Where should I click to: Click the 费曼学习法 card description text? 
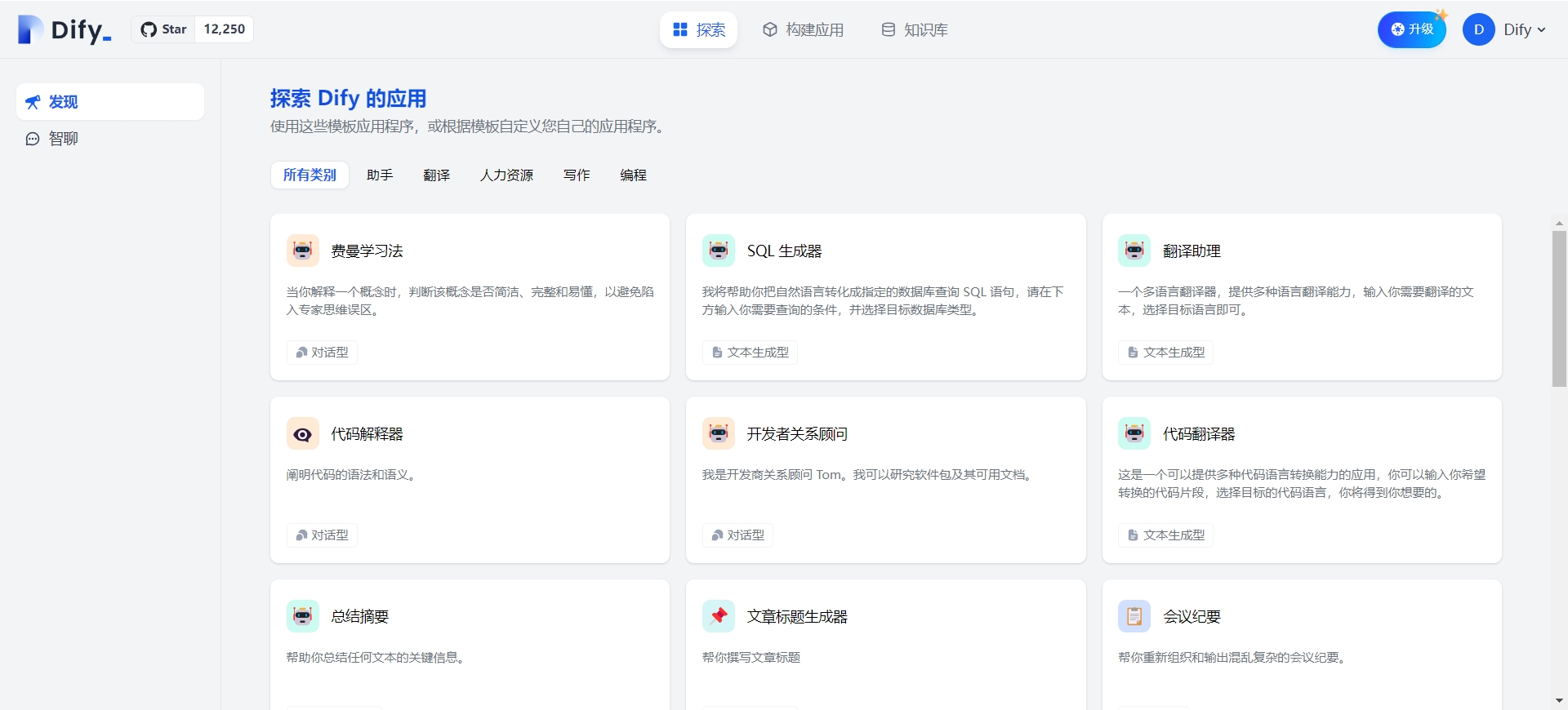470,300
